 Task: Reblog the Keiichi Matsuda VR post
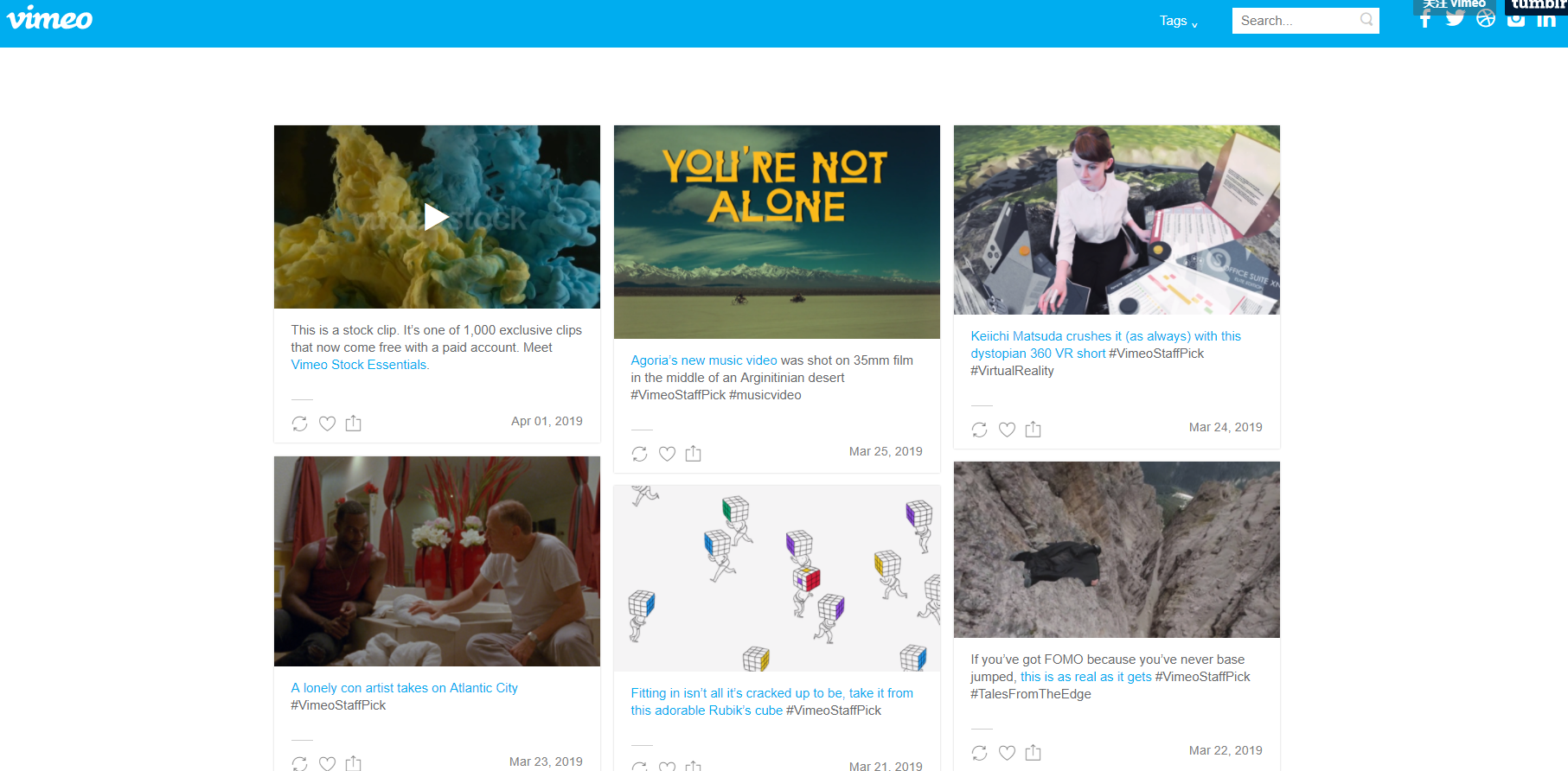979,430
